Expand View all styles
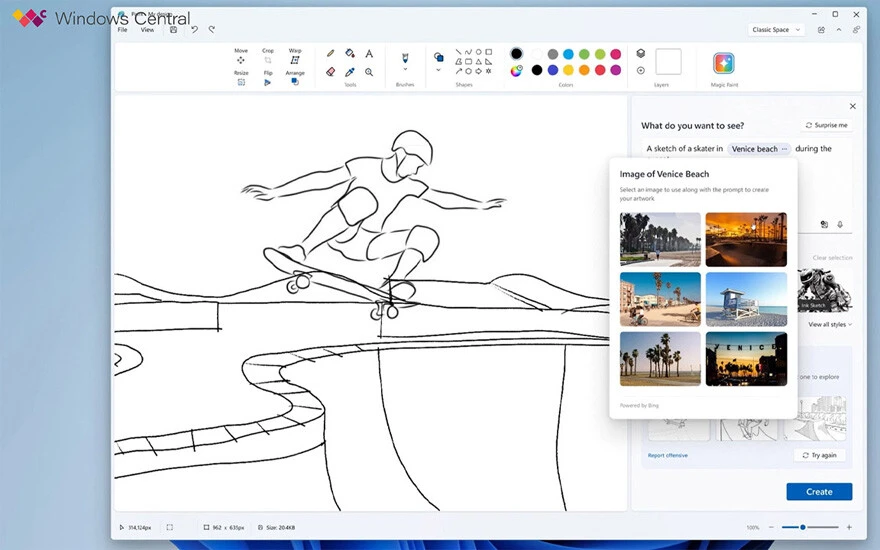The image size is (880, 550). 830,325
